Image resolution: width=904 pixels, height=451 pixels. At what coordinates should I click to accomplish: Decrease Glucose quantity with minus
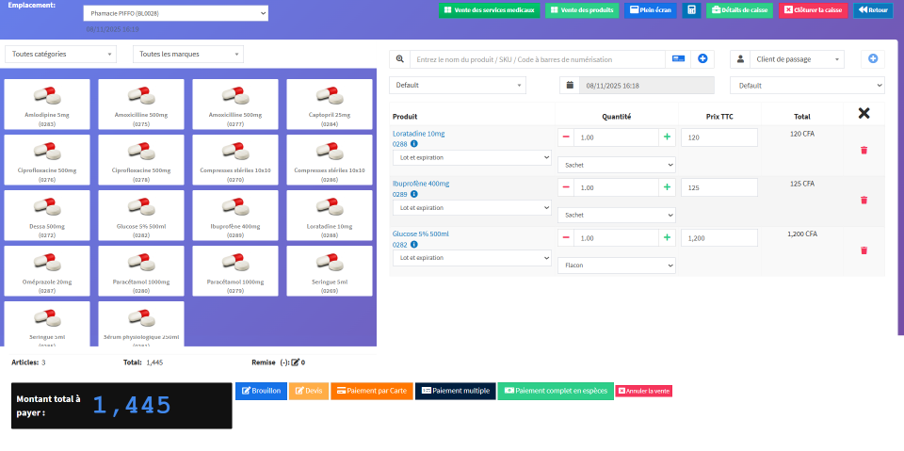point(566,238)
